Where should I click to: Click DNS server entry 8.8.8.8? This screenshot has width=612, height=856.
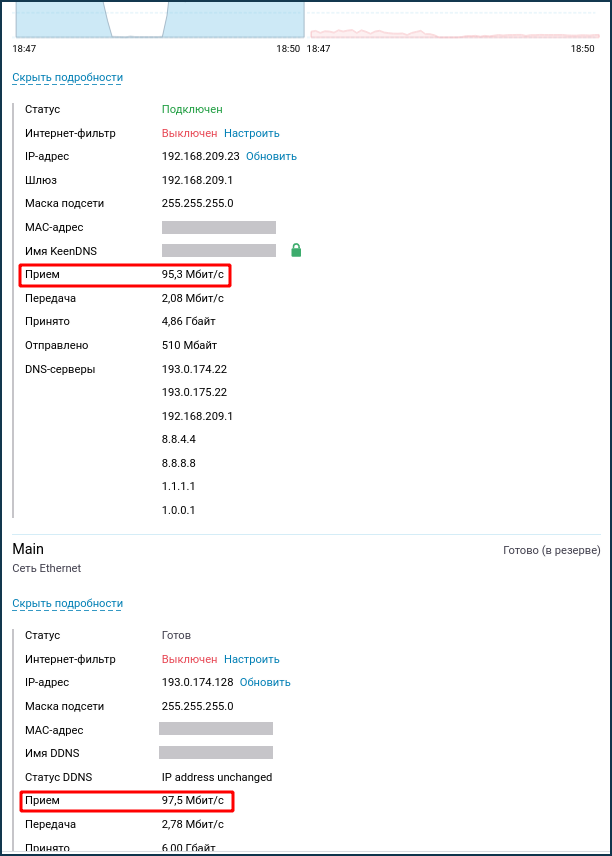click(x=178, y=463)
